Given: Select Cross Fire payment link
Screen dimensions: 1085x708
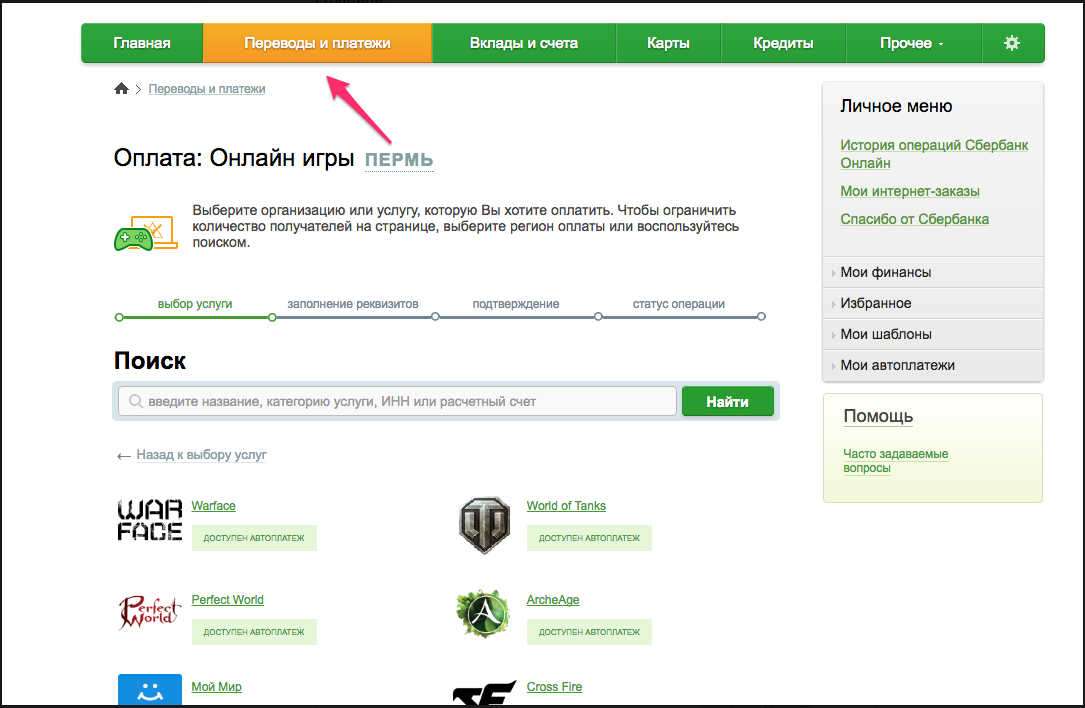Looking at the screenshot, I should pos(554,687).
